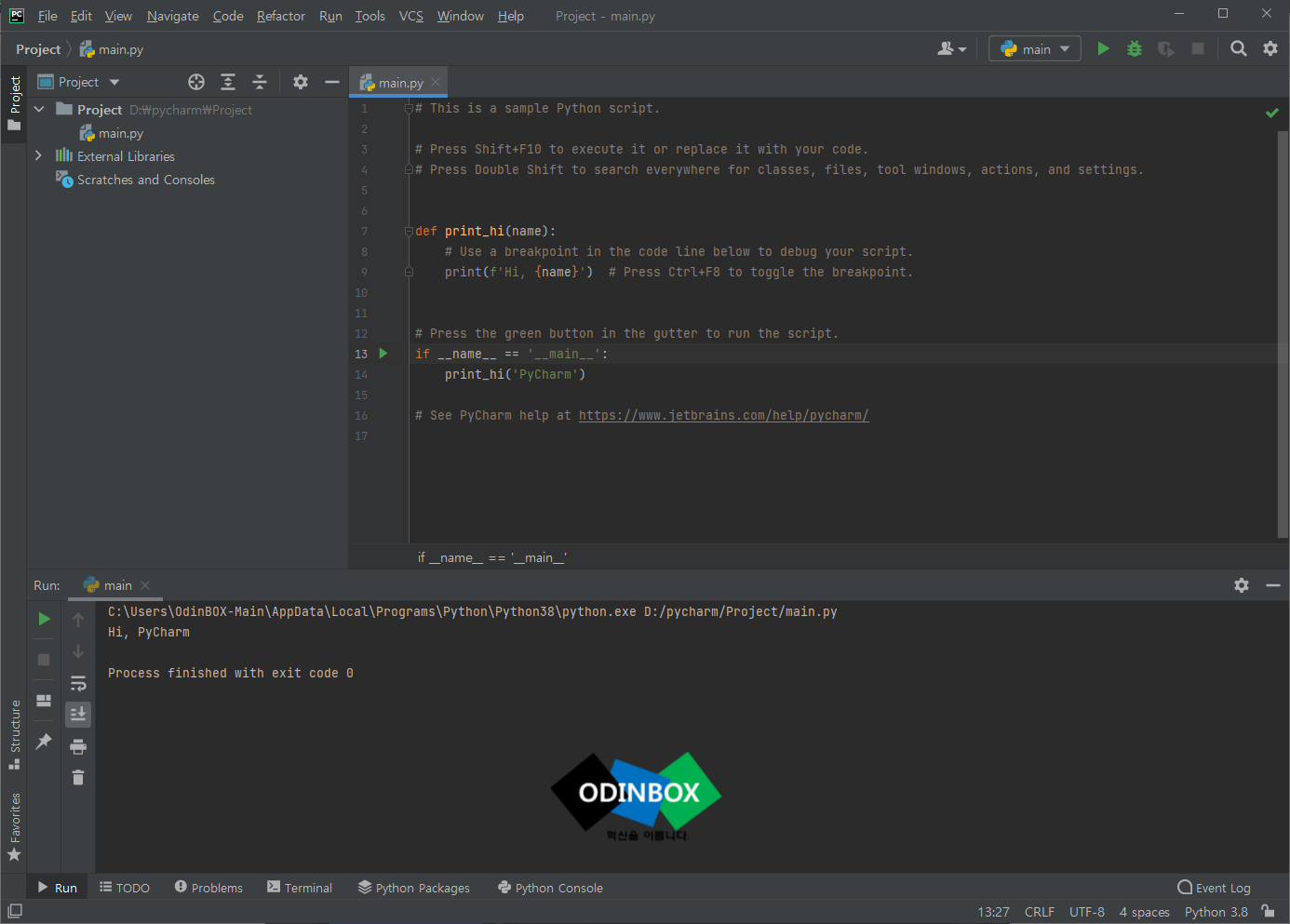
Task: Open the Run tool window tab at the bottom
Action: pos(58,888)
